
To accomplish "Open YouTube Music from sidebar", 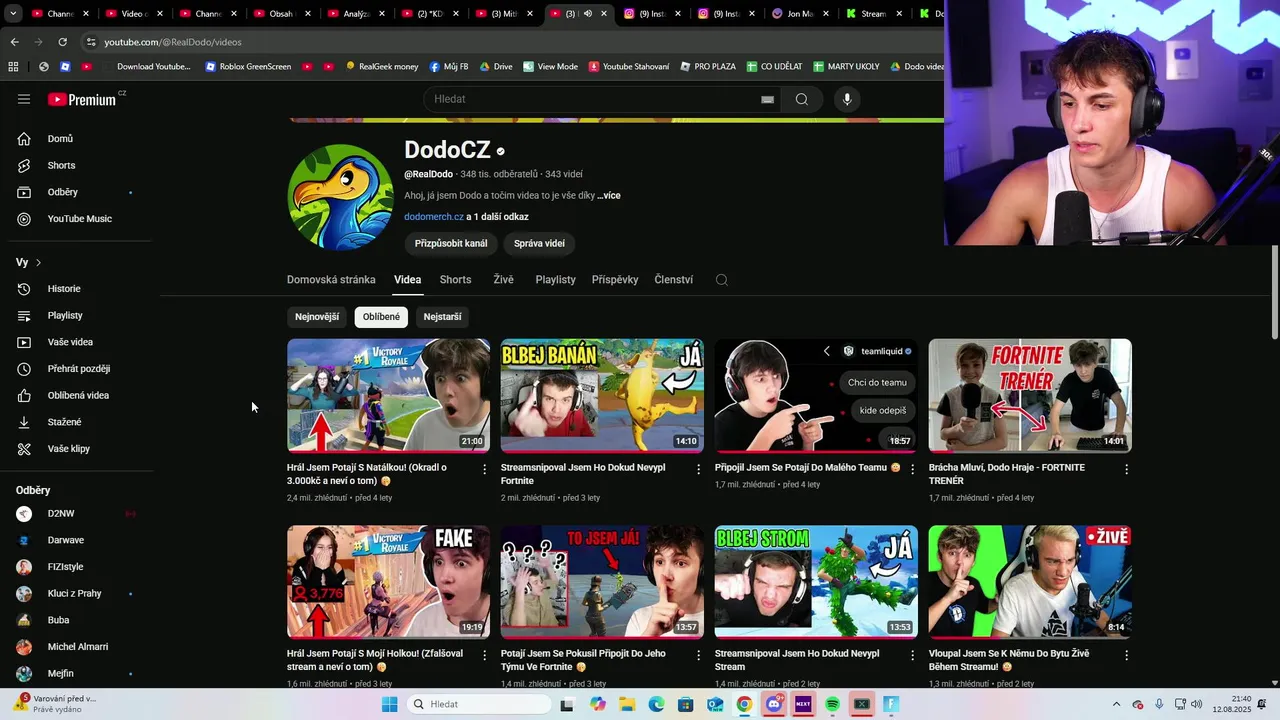I will coord(77,219).
